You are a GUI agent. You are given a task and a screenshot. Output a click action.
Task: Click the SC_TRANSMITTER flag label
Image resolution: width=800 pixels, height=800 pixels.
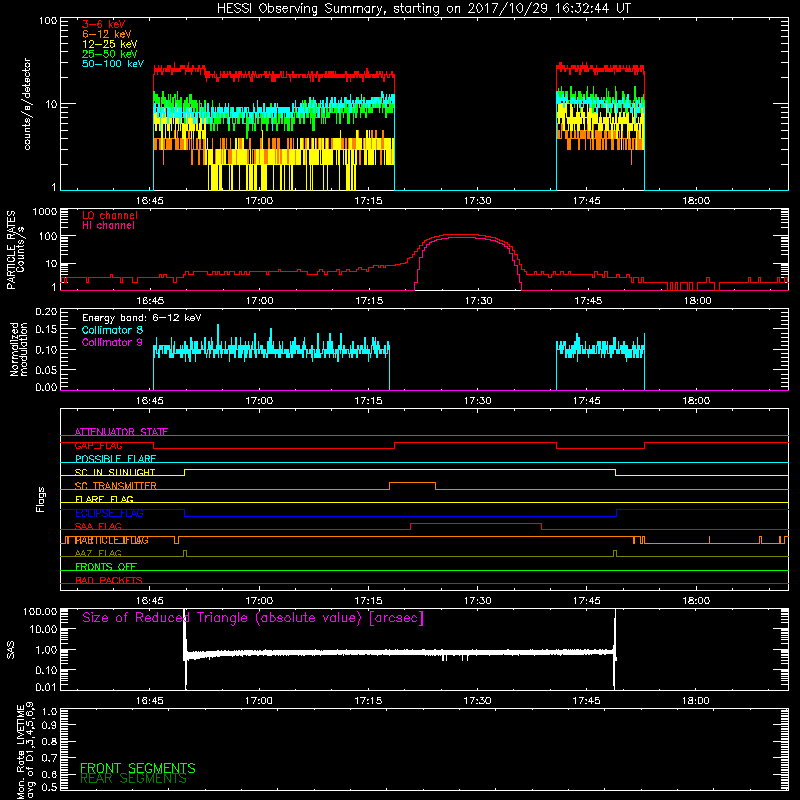tap(115, 486)
